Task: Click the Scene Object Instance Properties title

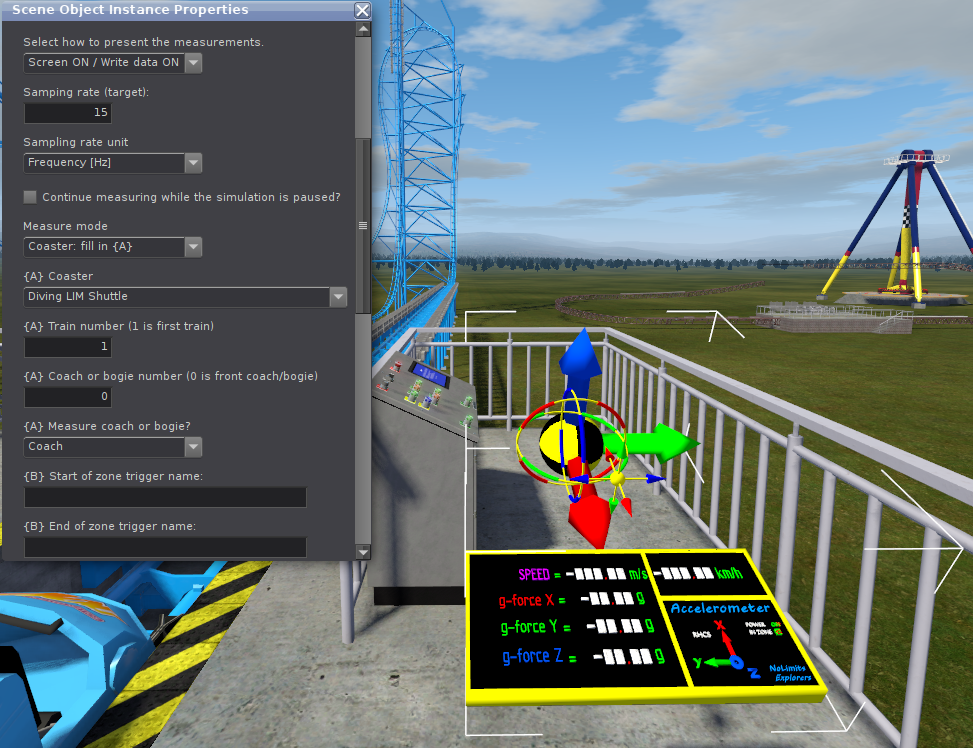Action: [x=130, y=10]
